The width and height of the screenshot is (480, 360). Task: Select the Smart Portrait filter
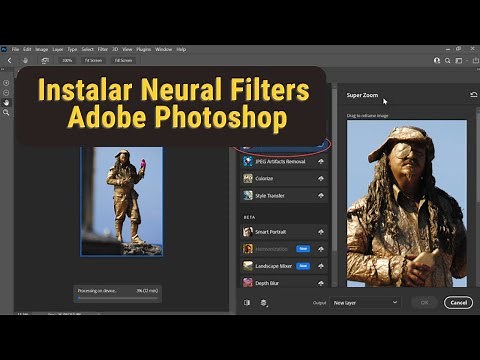284,232
